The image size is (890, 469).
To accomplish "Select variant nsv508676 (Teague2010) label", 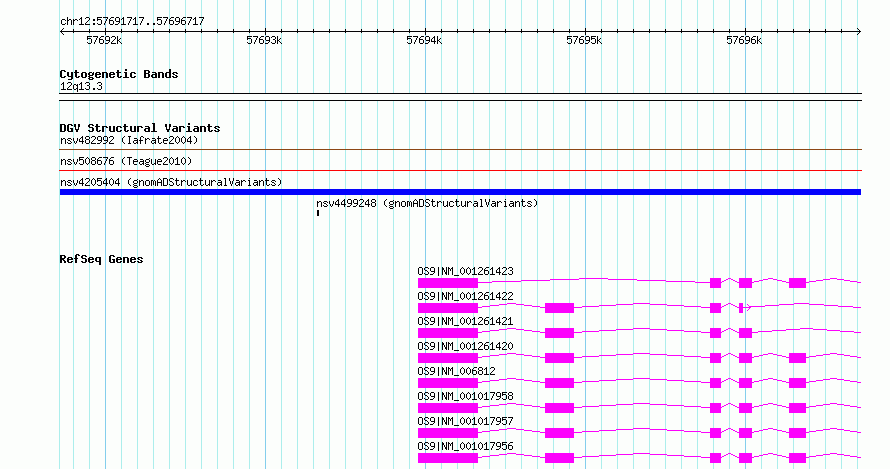I will click(126, 161).
